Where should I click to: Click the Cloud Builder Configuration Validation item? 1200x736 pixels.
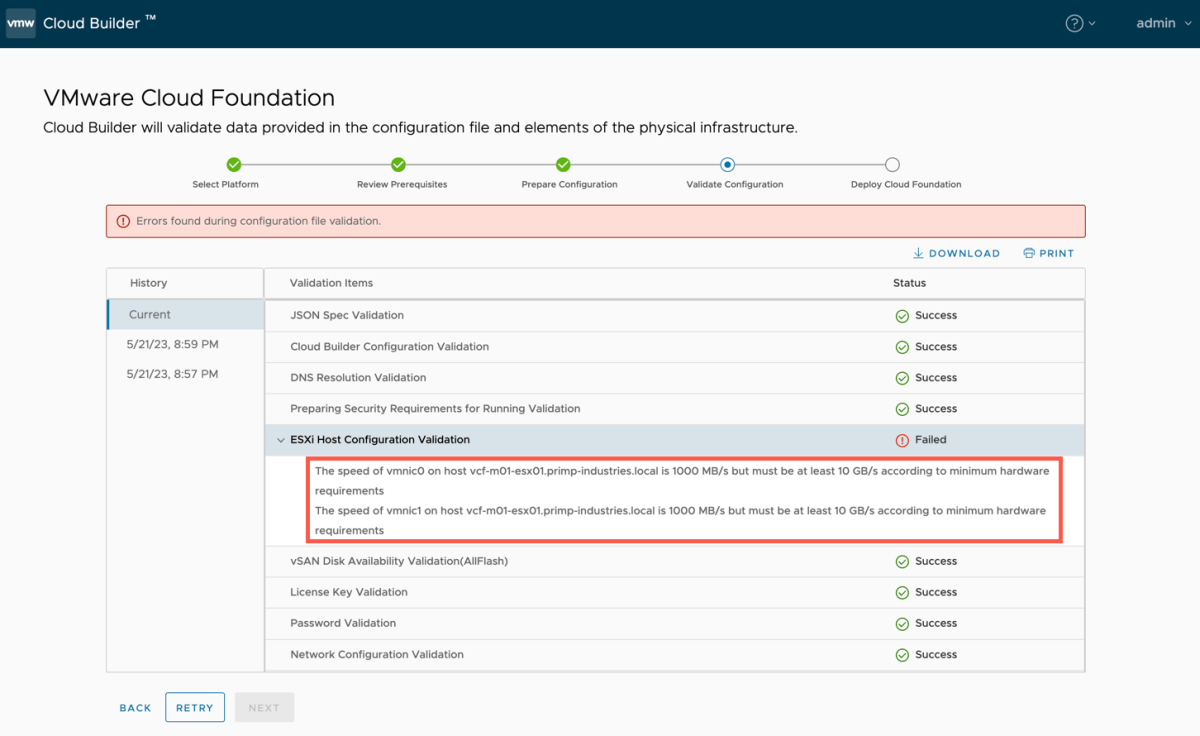pyautogui.click(x=390, y=346)
